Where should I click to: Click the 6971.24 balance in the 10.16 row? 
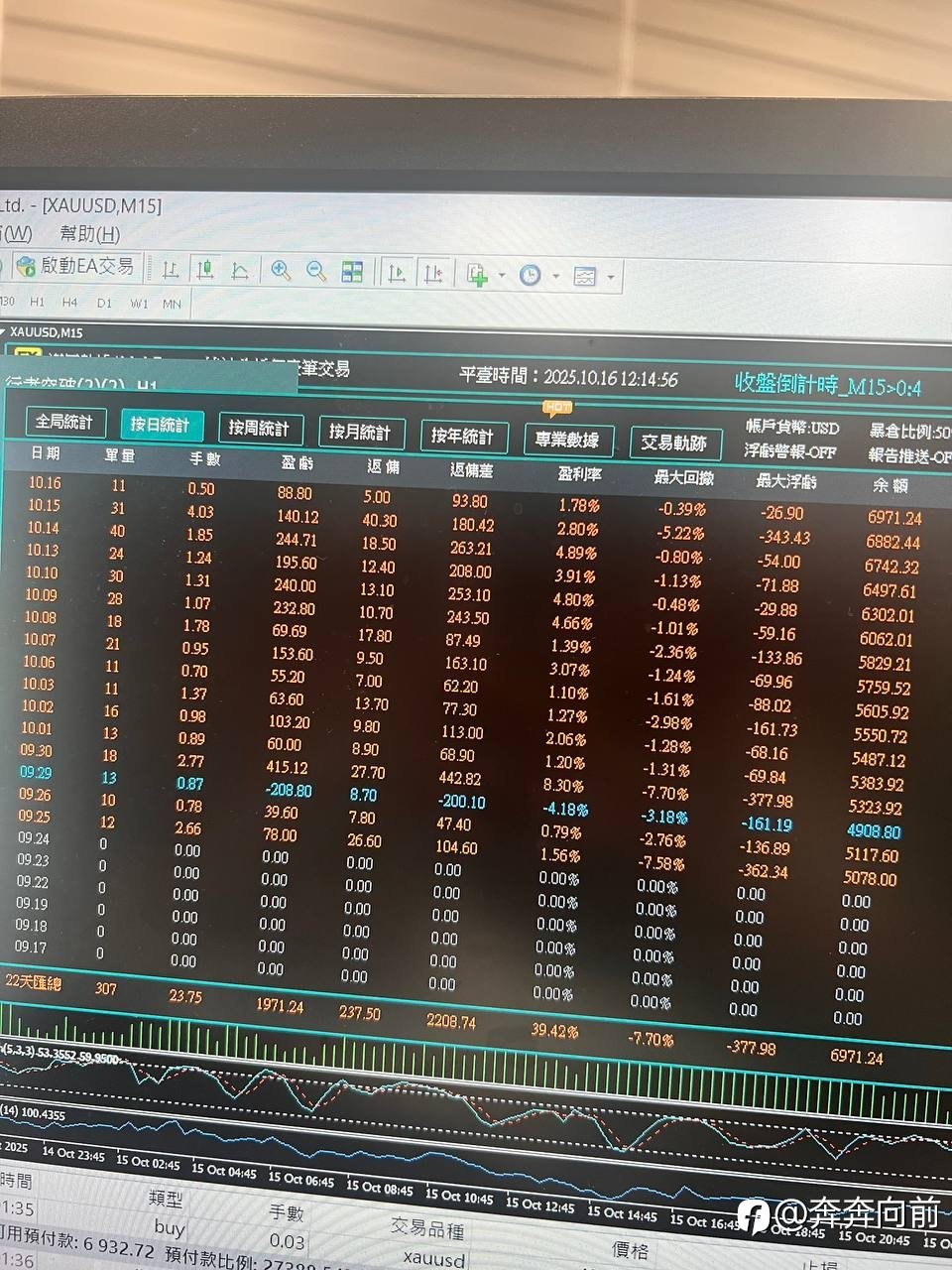894,518
